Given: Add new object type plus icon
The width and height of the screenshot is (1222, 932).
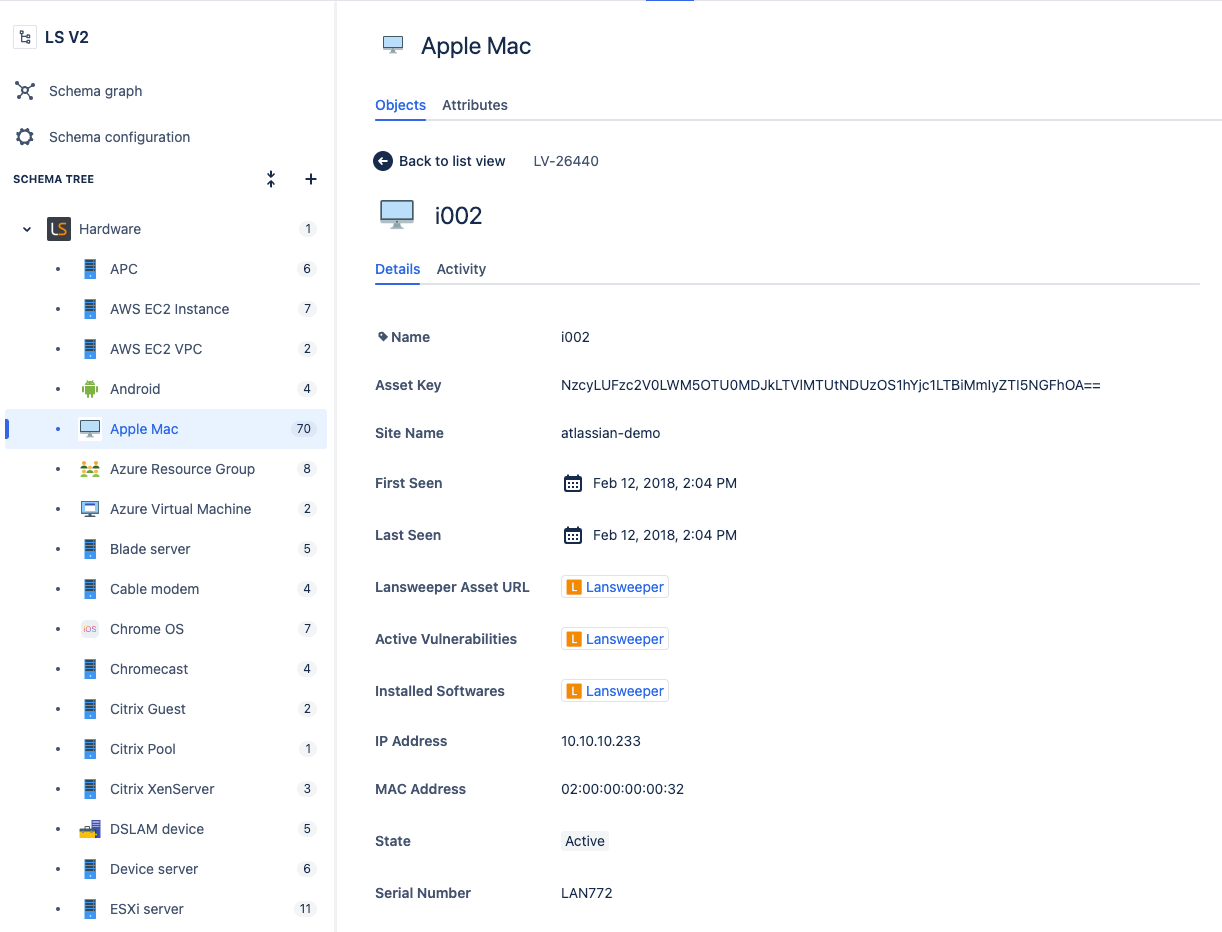Looking at the screenshot, I should point(311,179).
